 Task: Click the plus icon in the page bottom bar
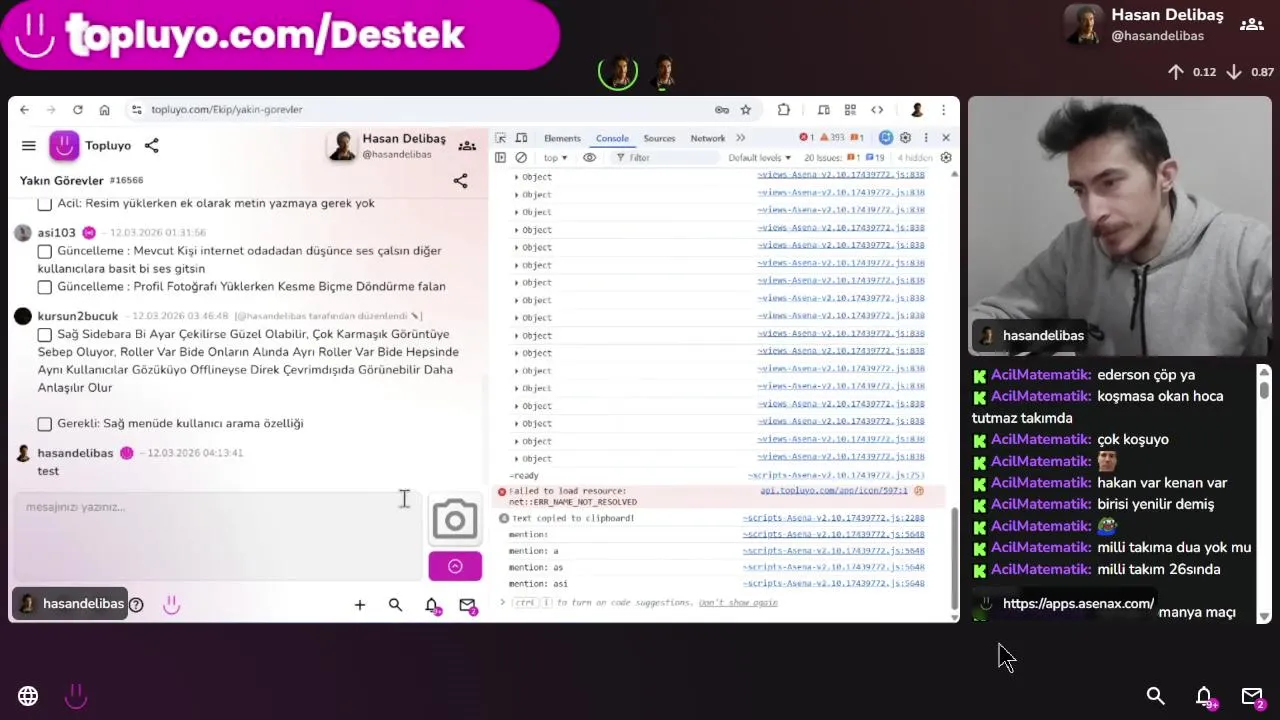(360, 605)
